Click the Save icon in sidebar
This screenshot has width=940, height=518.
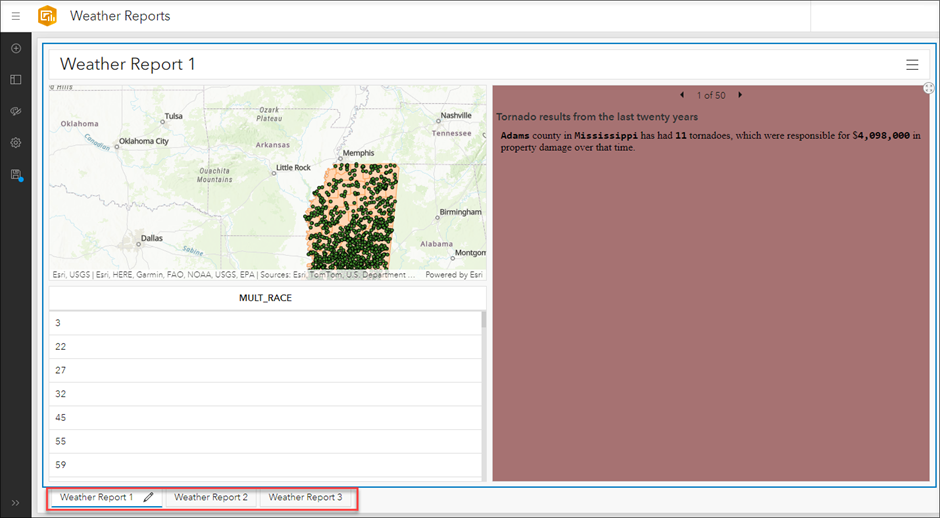16,174
